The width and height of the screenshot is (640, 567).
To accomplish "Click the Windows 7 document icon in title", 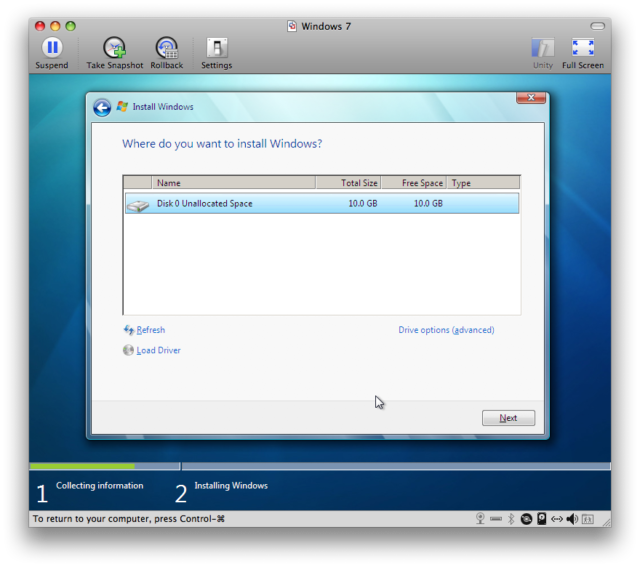I will [292, 26].
